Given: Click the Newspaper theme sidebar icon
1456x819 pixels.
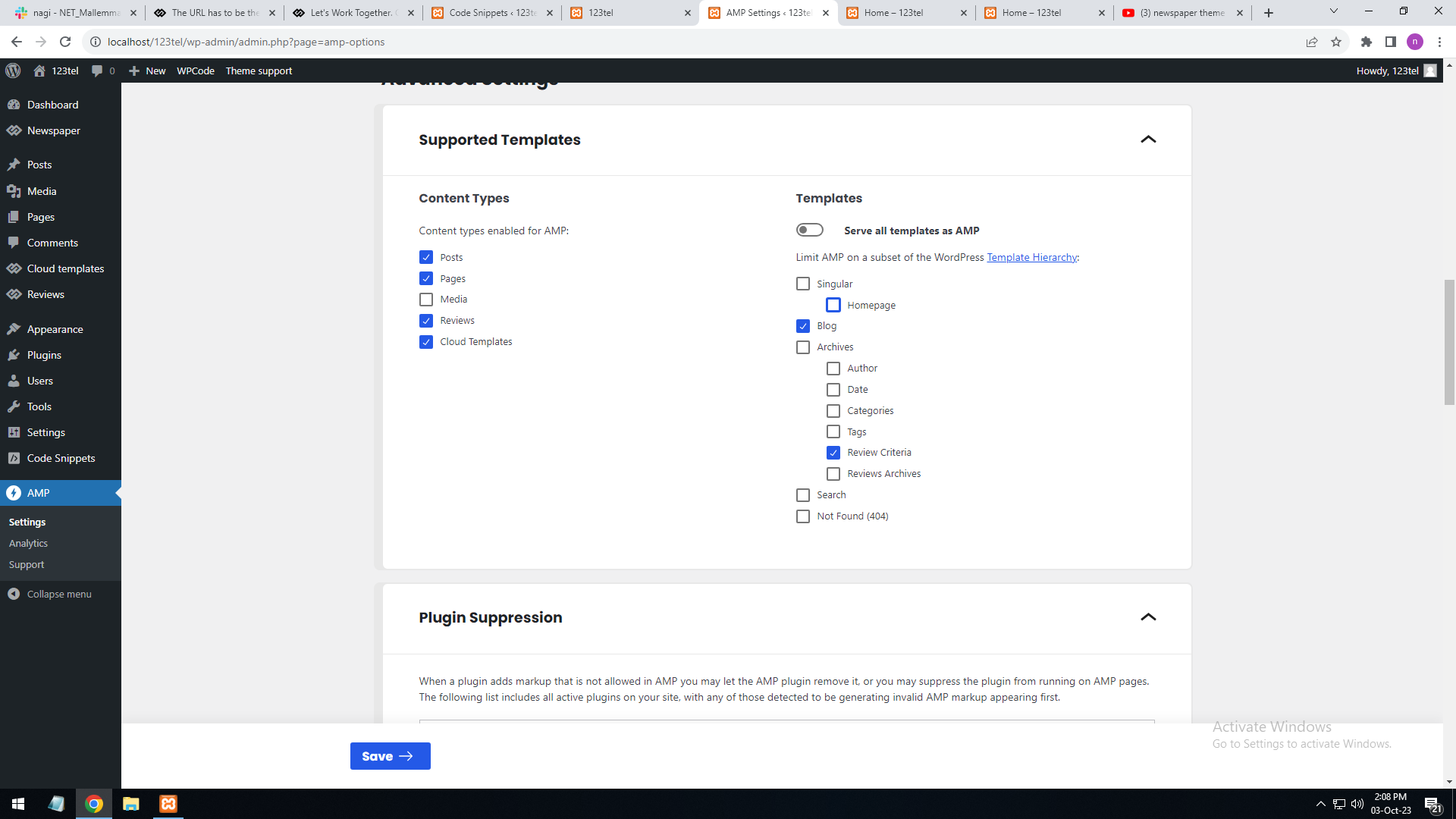Looking at the screenshot, I should [x=14, y=130].
